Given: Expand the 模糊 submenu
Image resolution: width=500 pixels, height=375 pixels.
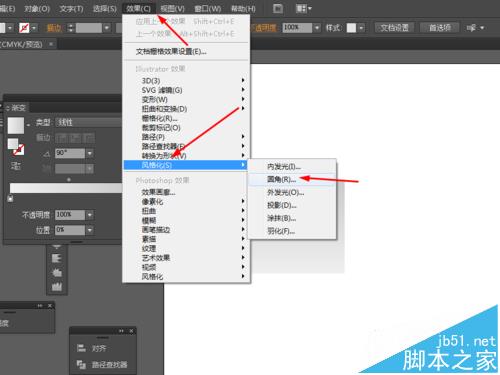Looking at the screenshot, I should click(186, 220).
